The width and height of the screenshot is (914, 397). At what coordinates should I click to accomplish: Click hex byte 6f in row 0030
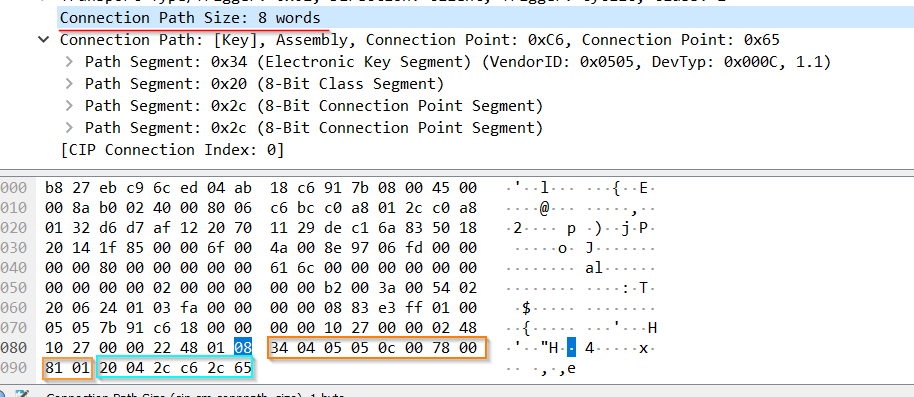pyautogui.click(x=216, y=248)
